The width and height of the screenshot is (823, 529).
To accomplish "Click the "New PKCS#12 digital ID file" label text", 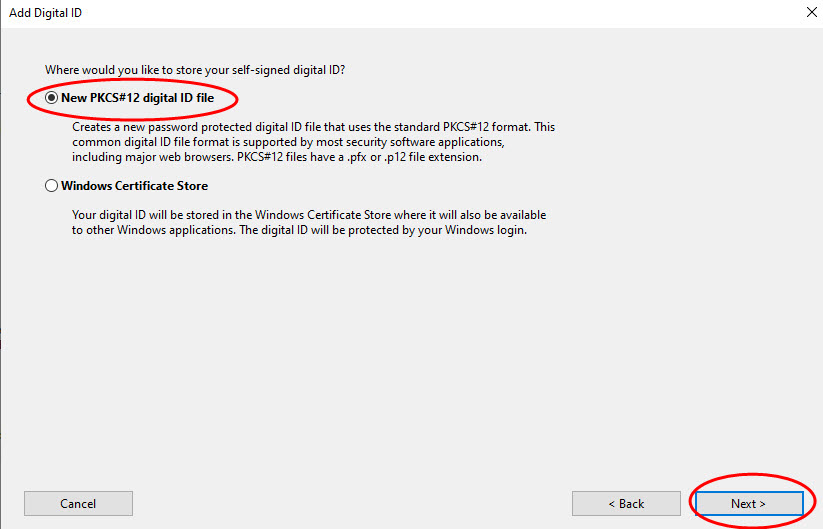I will click(x=137, y=99).
